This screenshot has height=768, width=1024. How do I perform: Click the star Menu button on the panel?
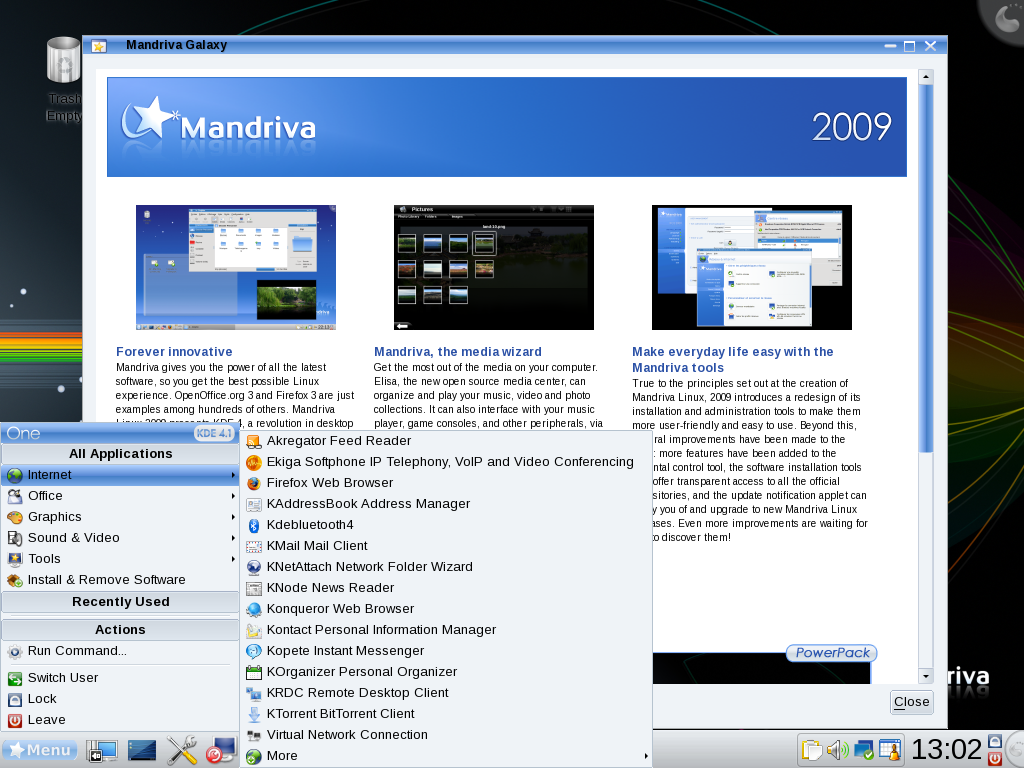[x=40, y=750]
